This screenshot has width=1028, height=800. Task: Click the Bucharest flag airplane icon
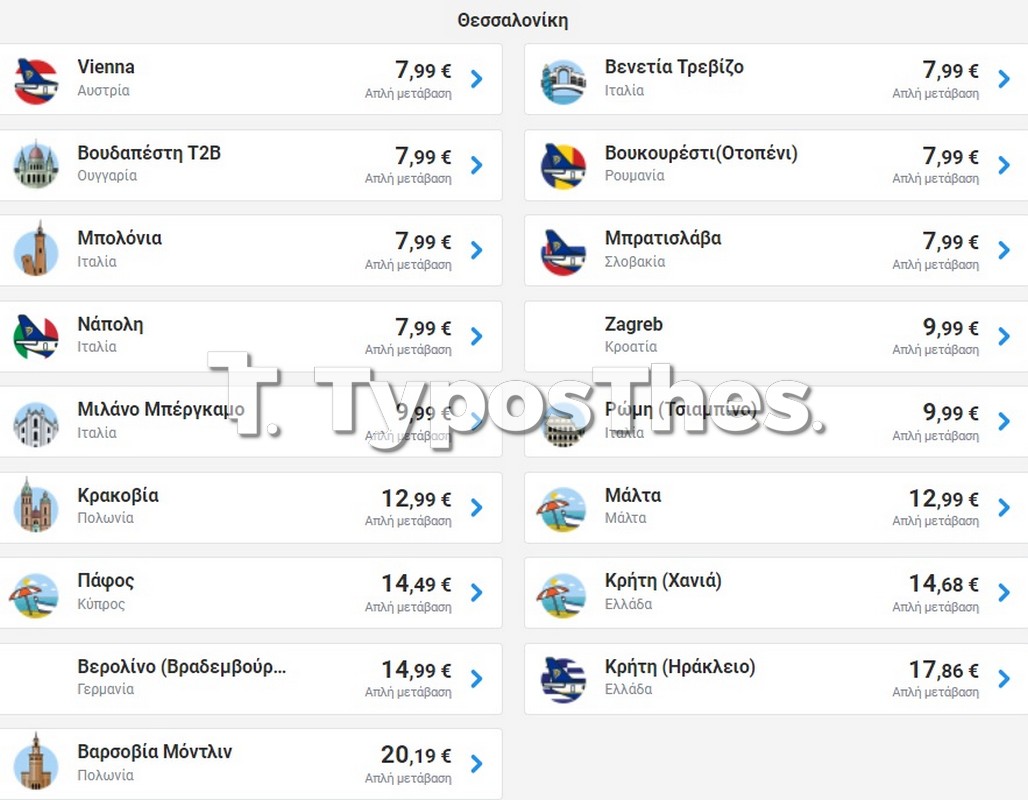pos(563,166)
